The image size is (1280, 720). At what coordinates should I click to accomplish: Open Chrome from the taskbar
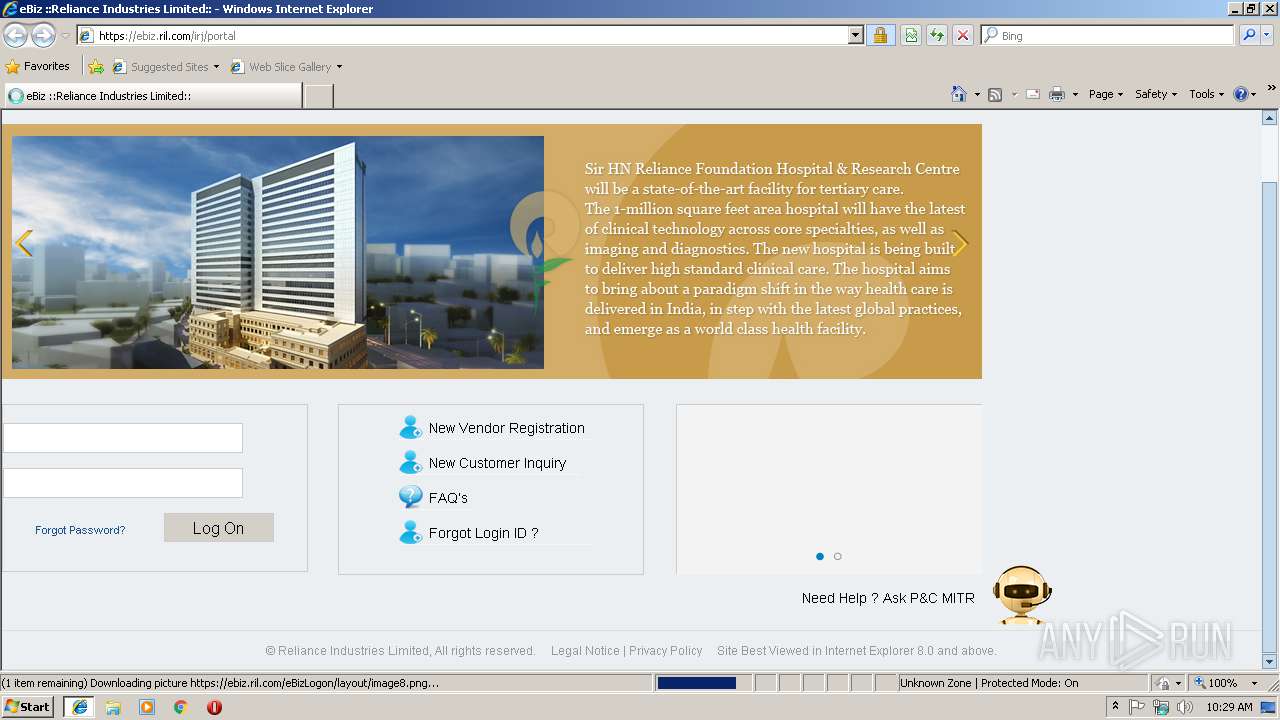[x=181, y=707]
